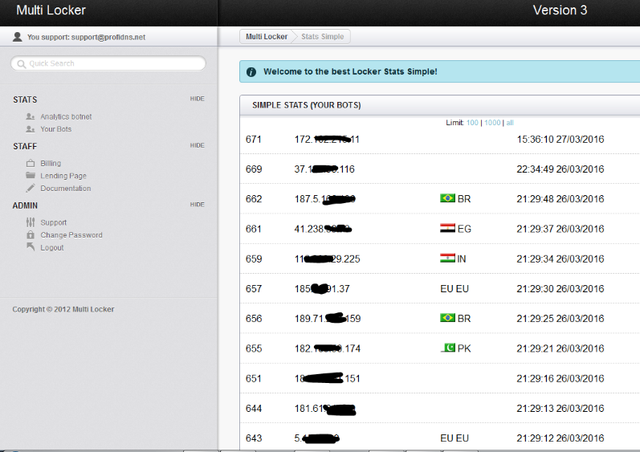The width and height of the screenshot is (640, 452).
Task: Click bot ID 671
Action: tap(253, 139)
